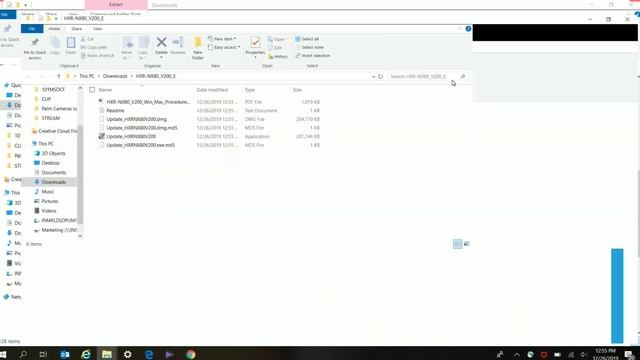The width and height of the screenshot is (640, 360).
Task: Click the Delete X icon in ribbon
Action: (161, 42)
